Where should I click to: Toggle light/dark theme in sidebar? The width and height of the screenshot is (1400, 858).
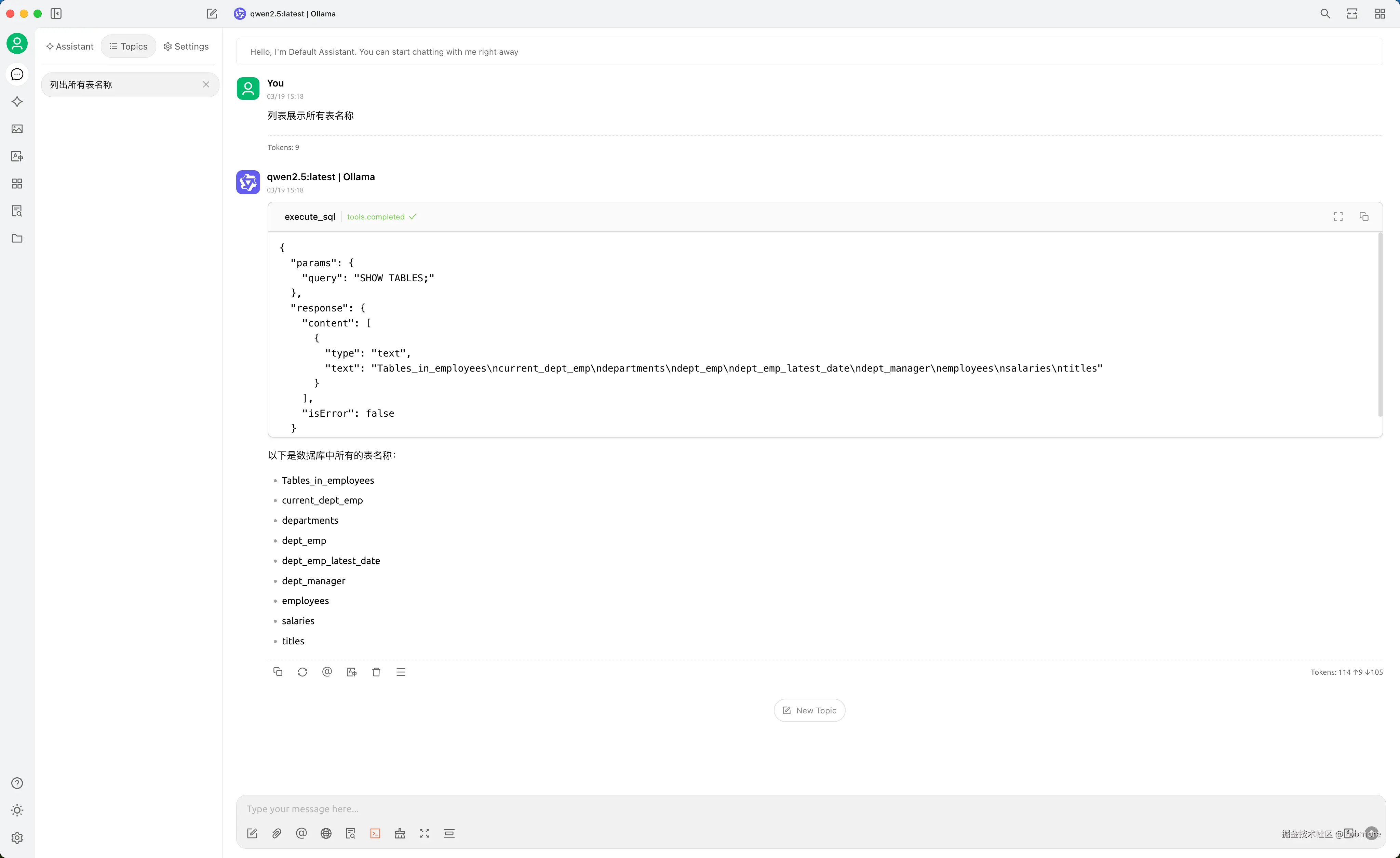pyautogui.click(x=17, y=810)
